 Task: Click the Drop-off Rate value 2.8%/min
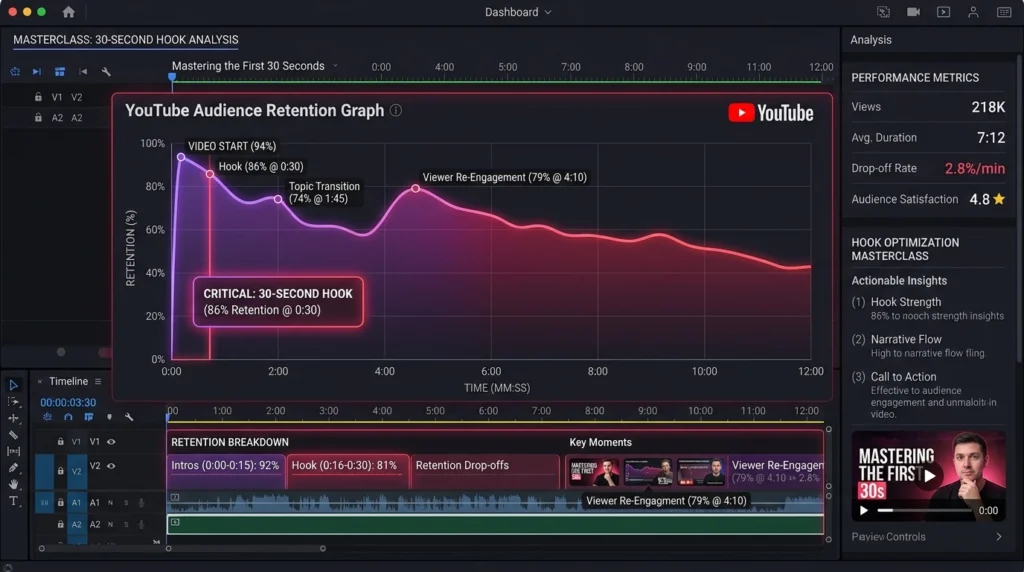pos(974,168)
